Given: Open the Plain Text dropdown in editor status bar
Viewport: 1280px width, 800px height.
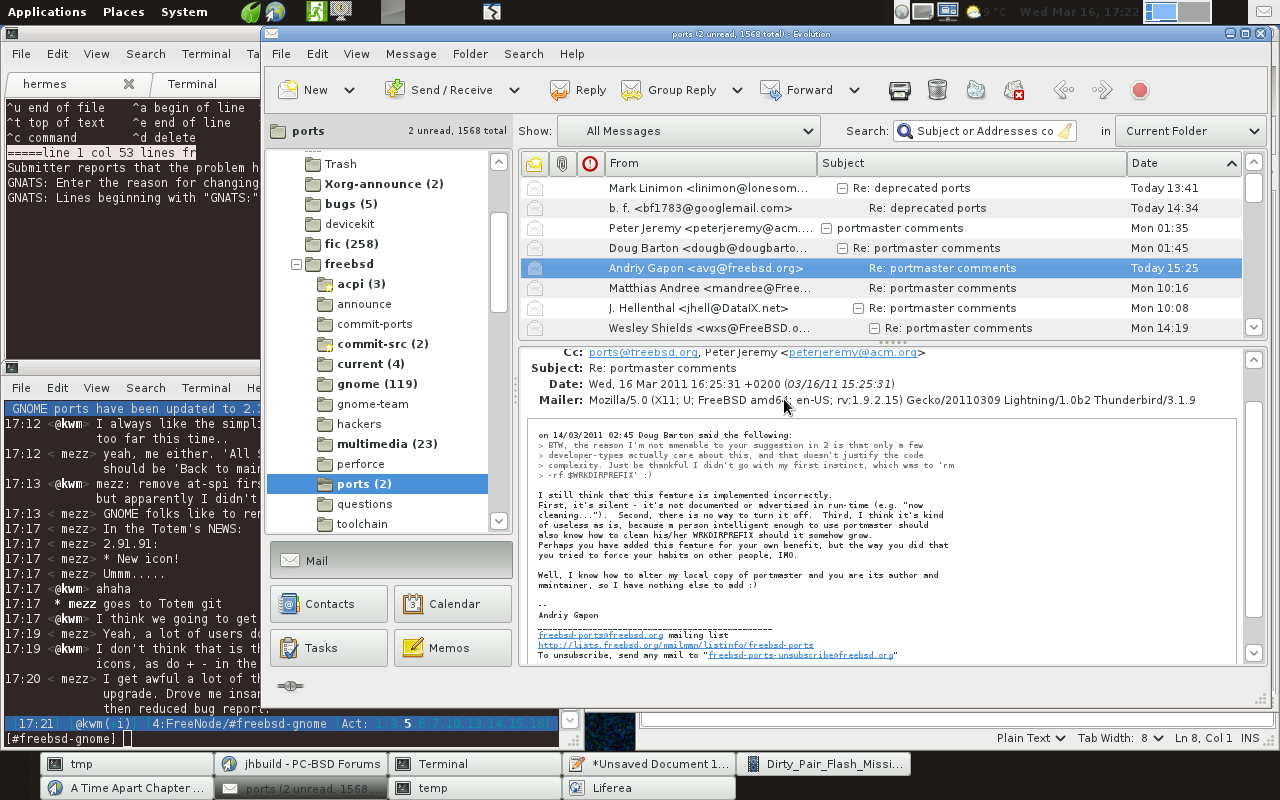Looking at the screenshot, I should [x=1030, y=738].
